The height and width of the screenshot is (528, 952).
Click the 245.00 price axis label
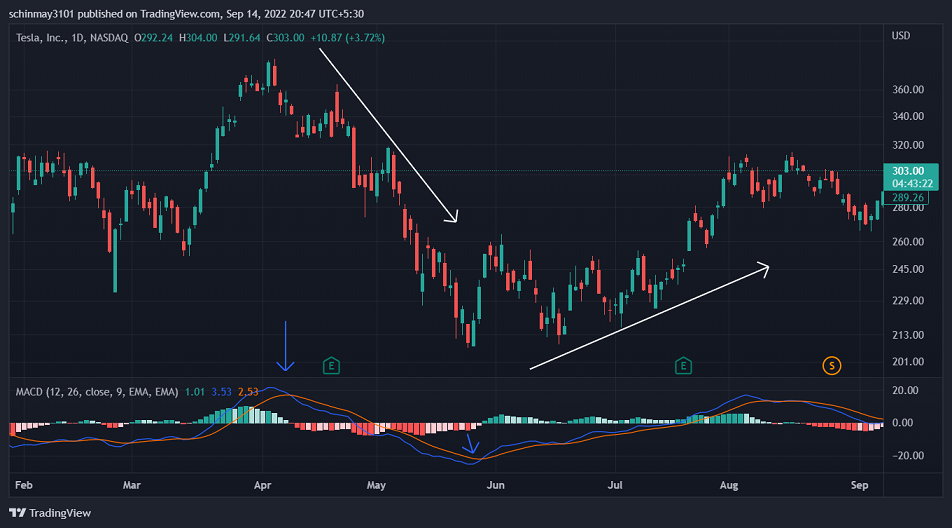pyautogui.click(x=908, y=269)
